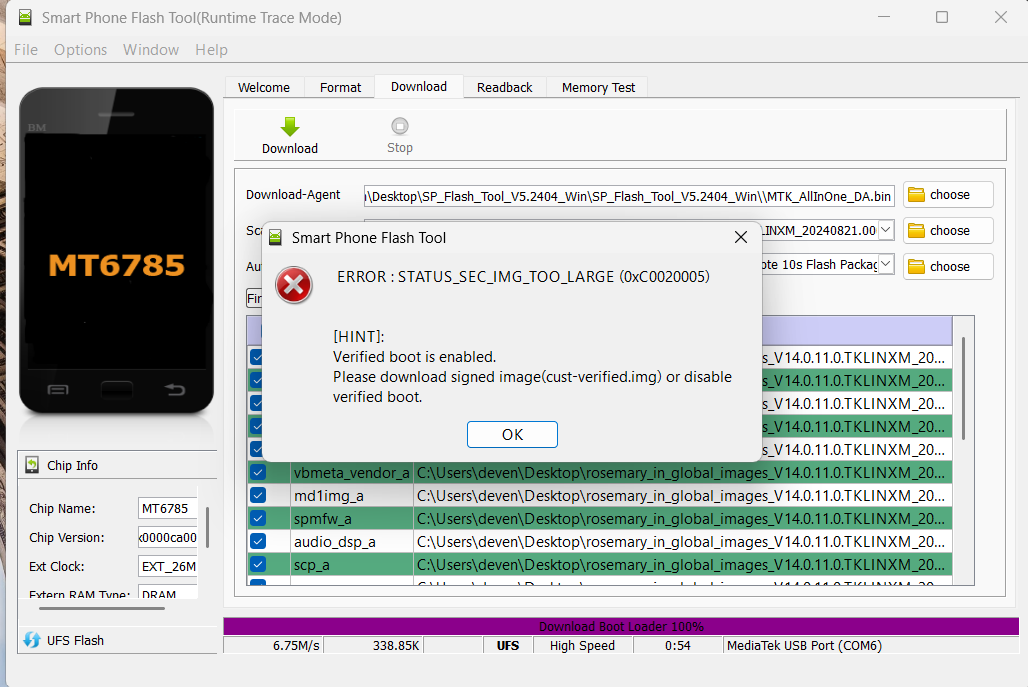Click the partition list vertical scrollbar
The width and height of the screenshot is (1028, 687).
[x=963, y=388]
